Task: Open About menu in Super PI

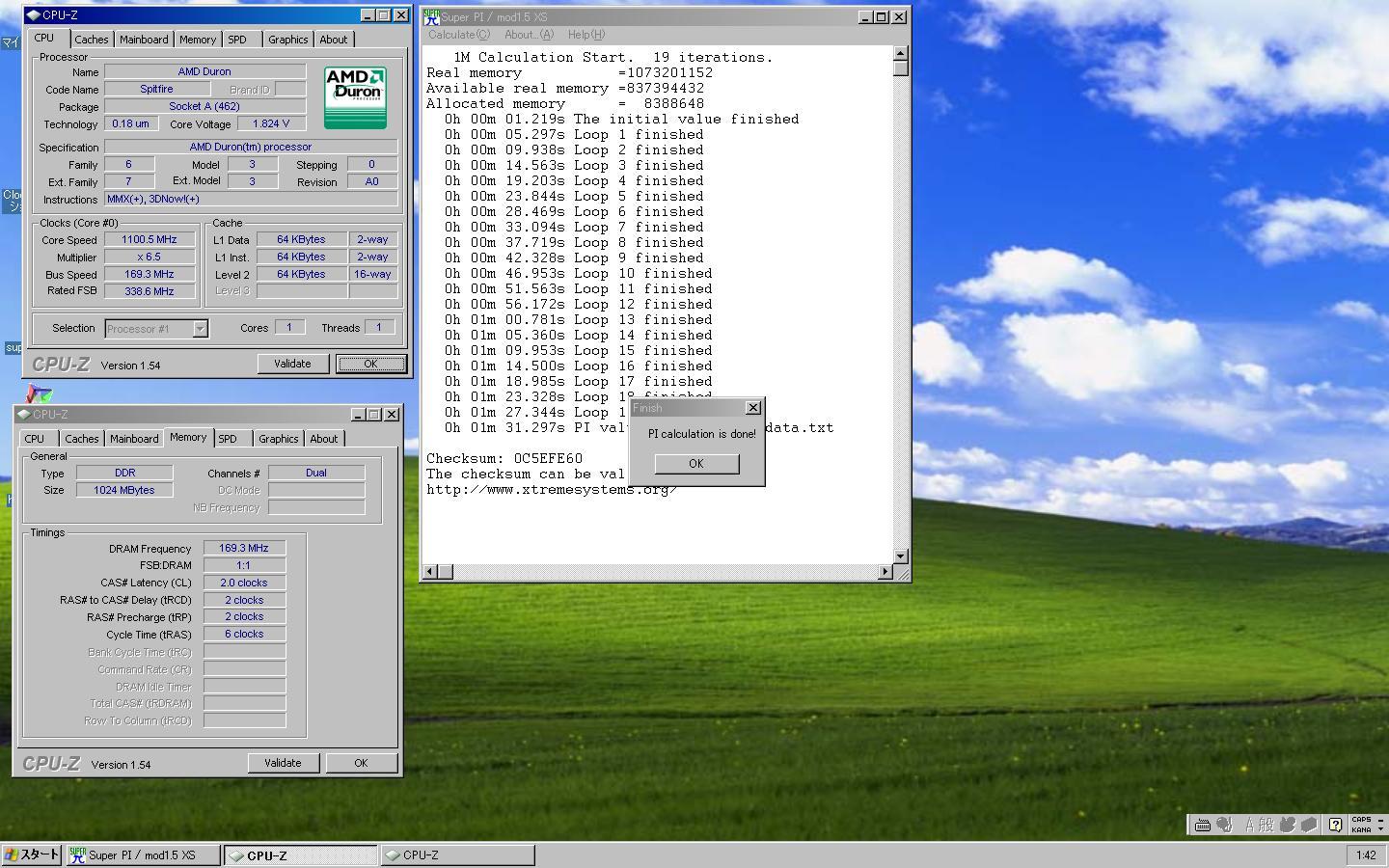Action: [x=529, y=35]
